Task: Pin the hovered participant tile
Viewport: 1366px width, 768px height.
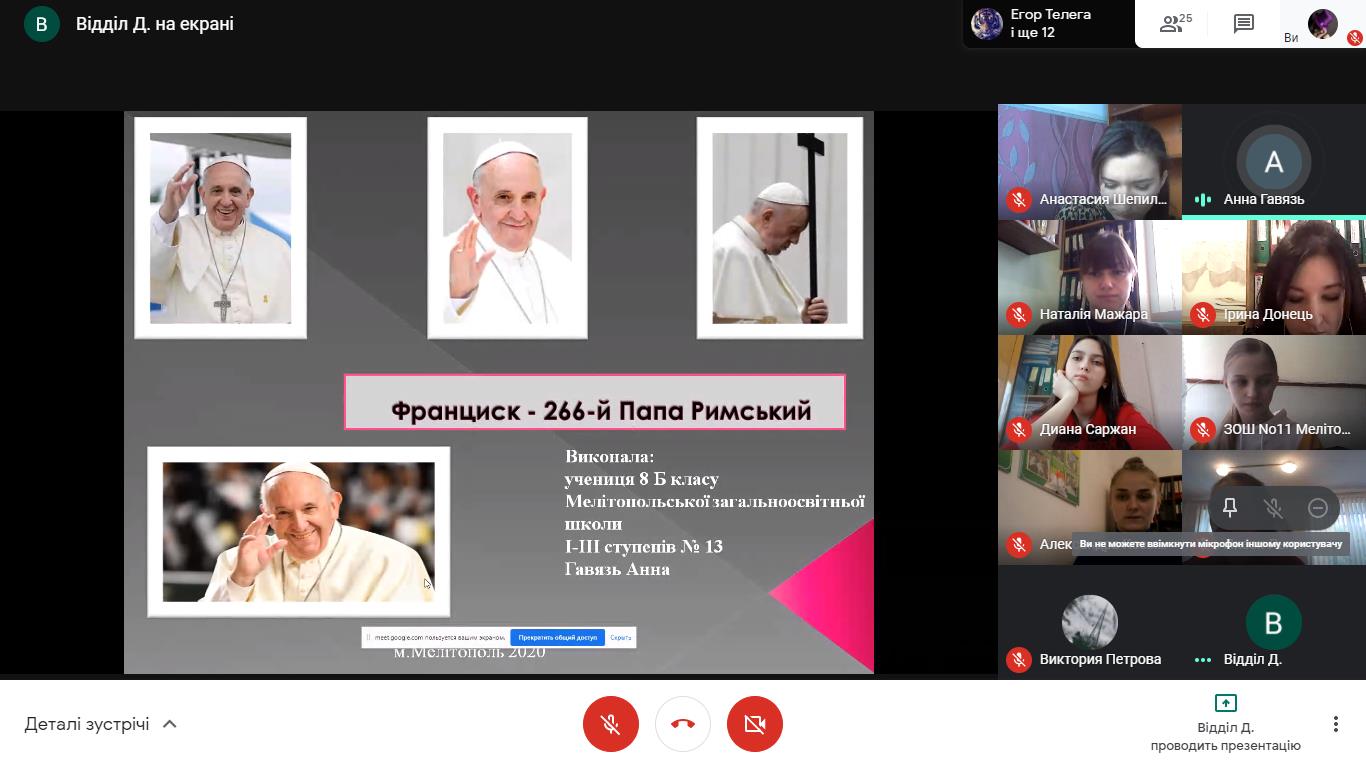Action: 1230,508
